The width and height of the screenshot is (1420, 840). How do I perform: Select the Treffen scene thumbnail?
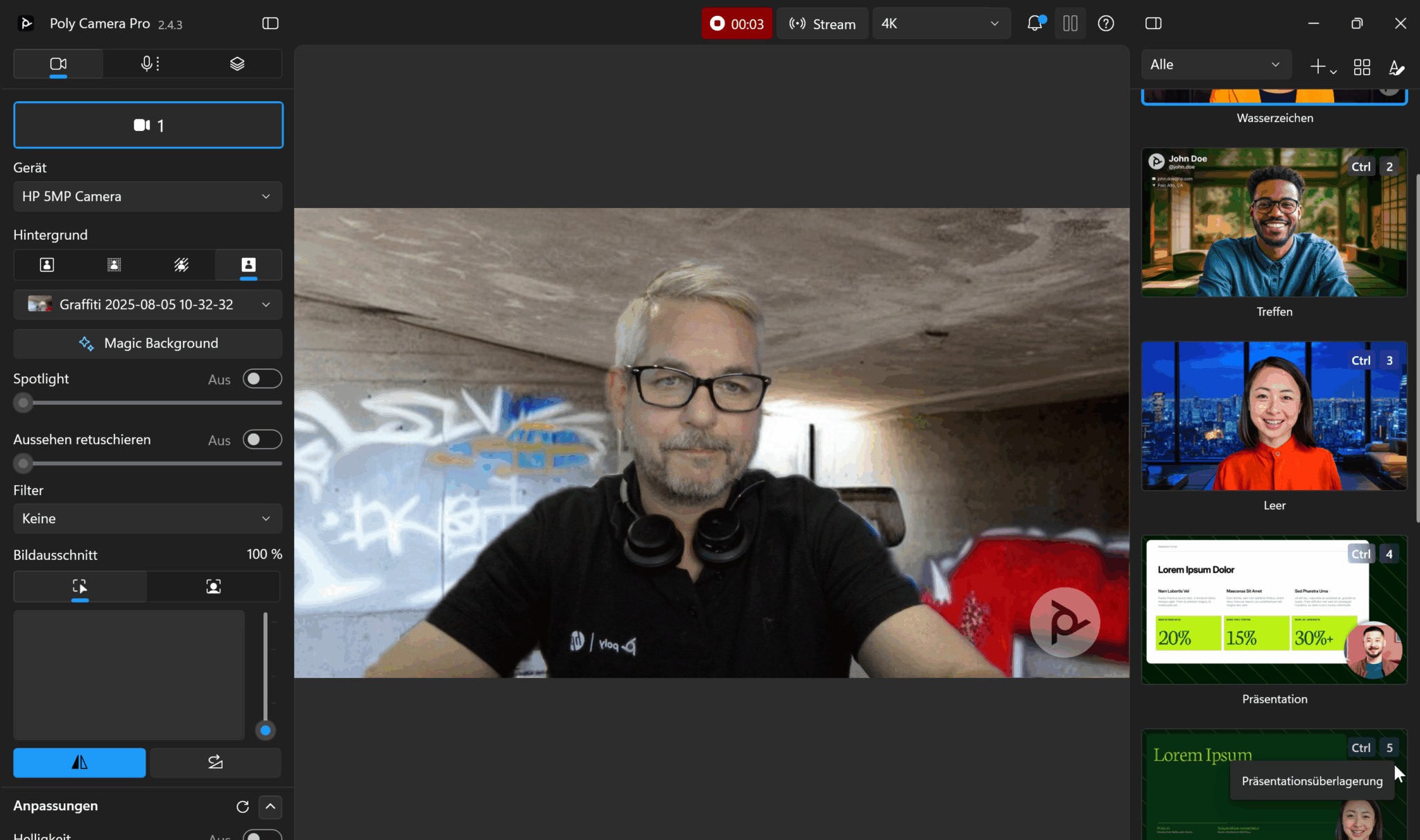[1274, 223]
